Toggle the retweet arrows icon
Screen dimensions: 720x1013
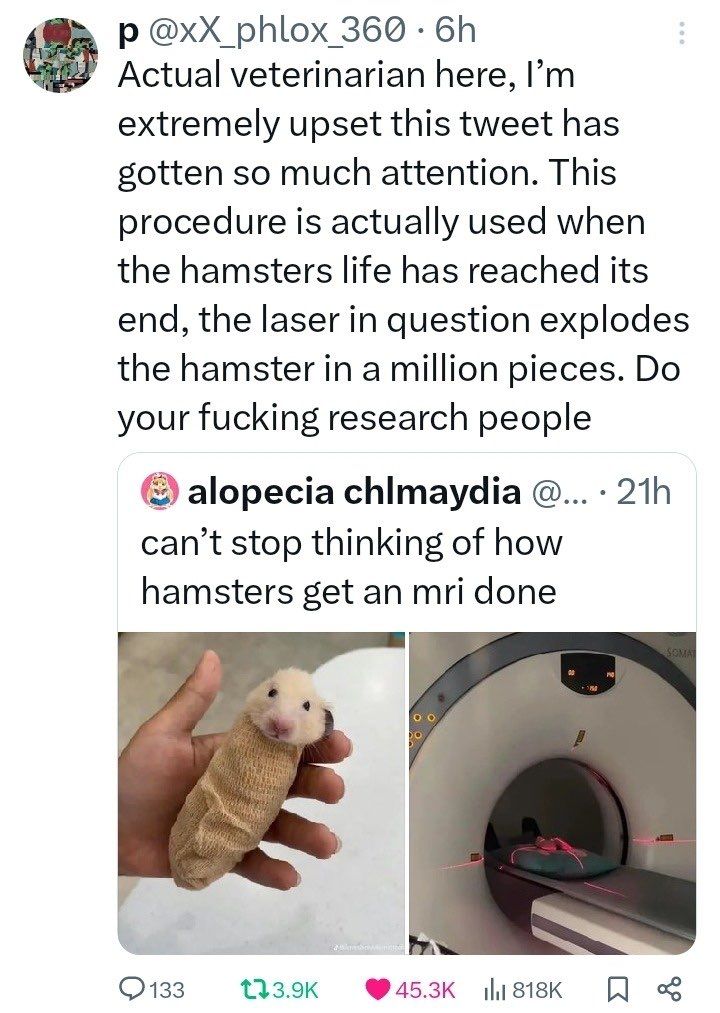253,989
